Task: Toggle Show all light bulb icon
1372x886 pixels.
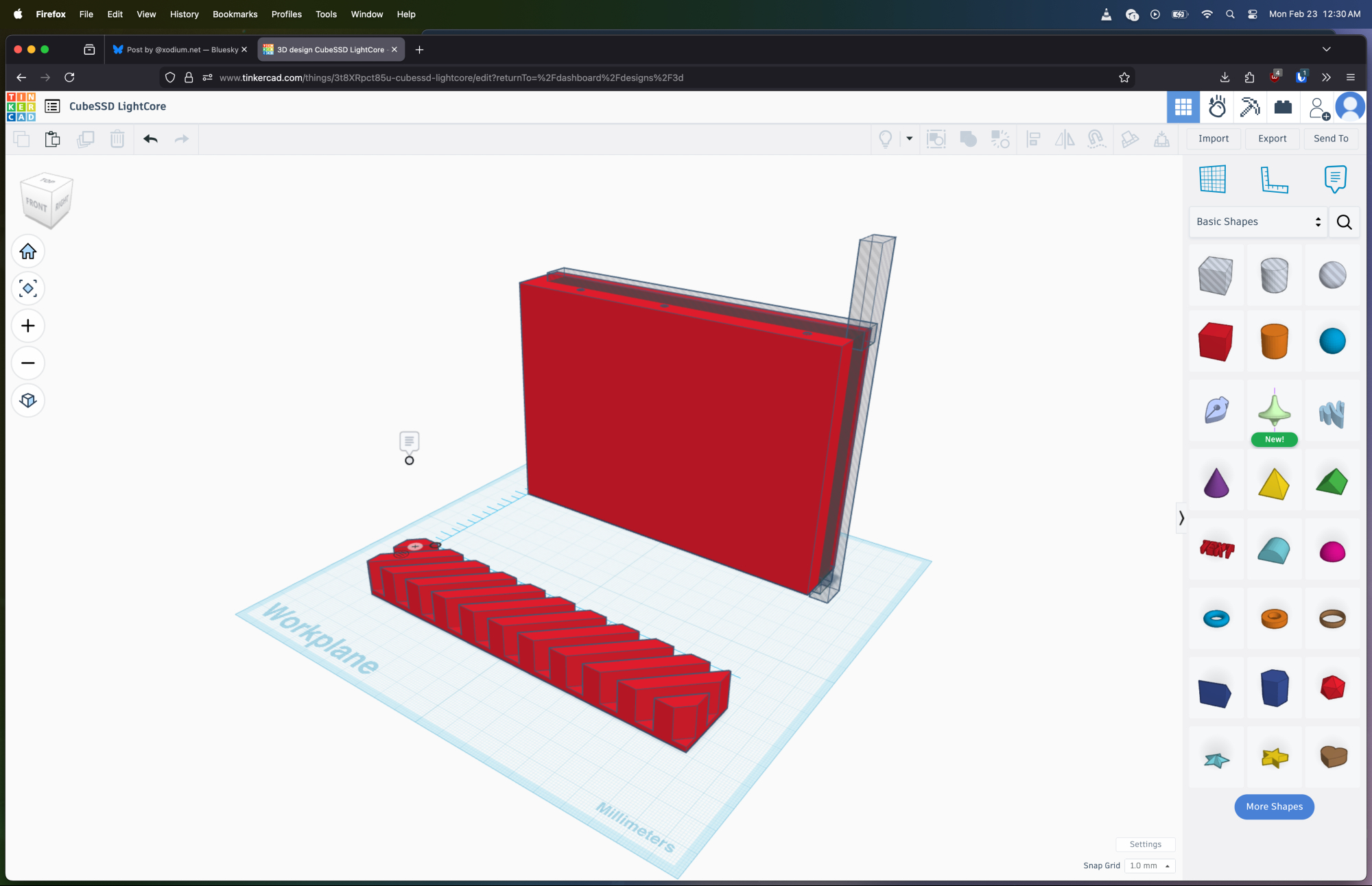Action: click(x=886, y=139)
